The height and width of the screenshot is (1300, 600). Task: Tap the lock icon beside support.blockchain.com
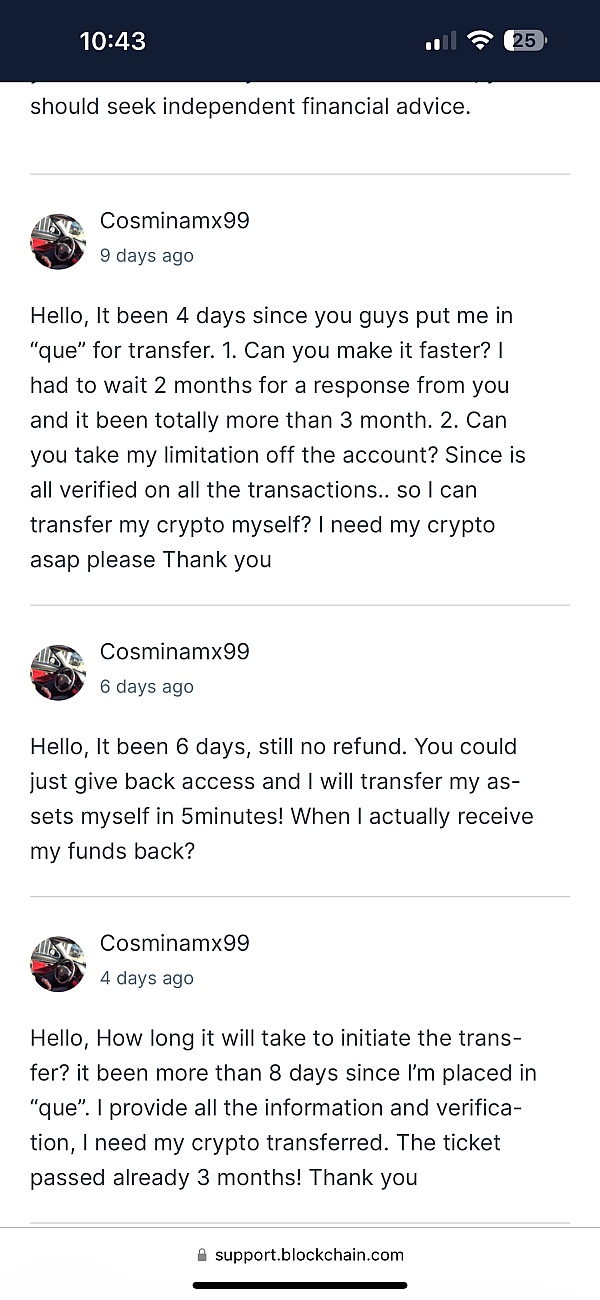[202, 1255]
